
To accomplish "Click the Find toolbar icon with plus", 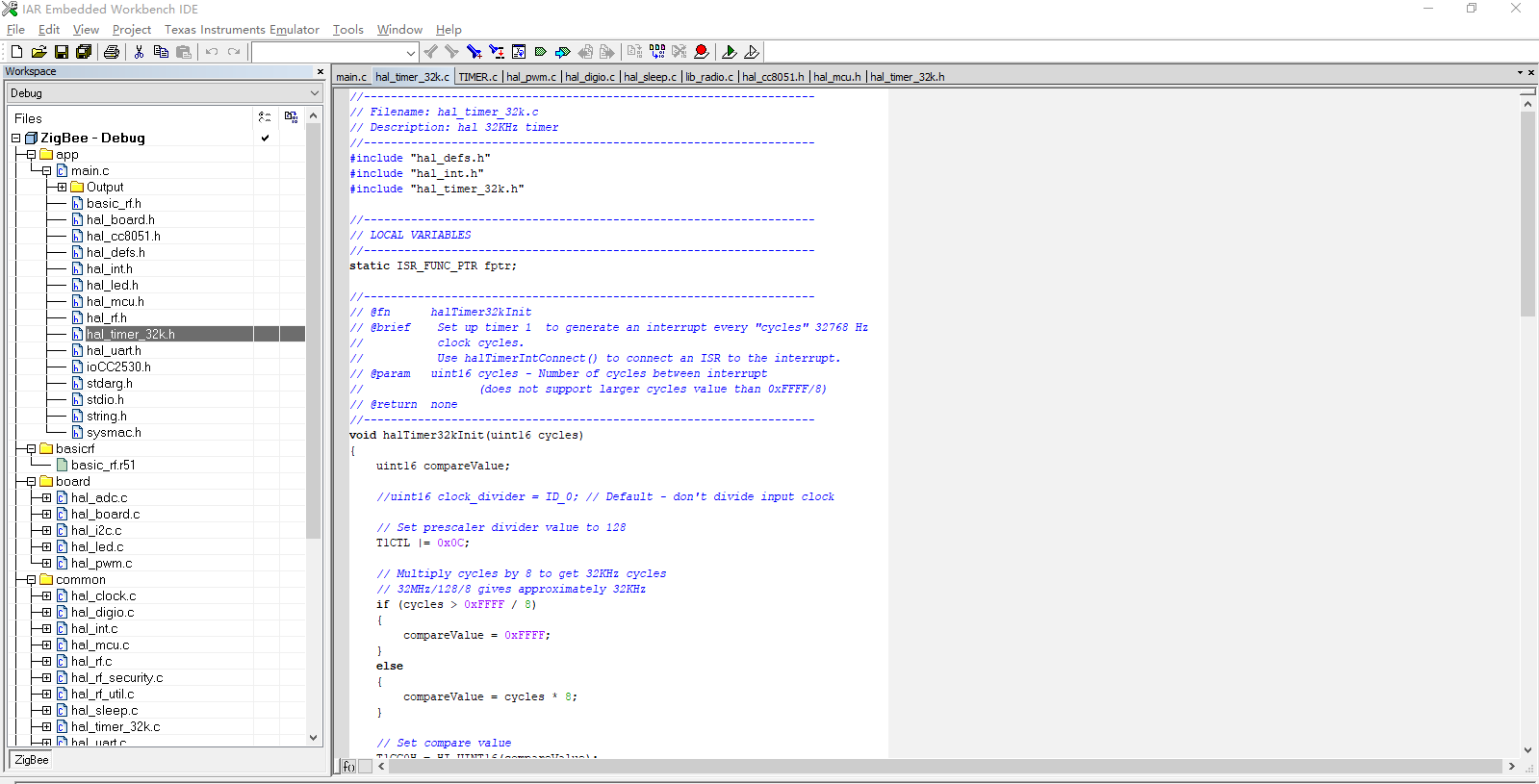I will pos(474,52).
